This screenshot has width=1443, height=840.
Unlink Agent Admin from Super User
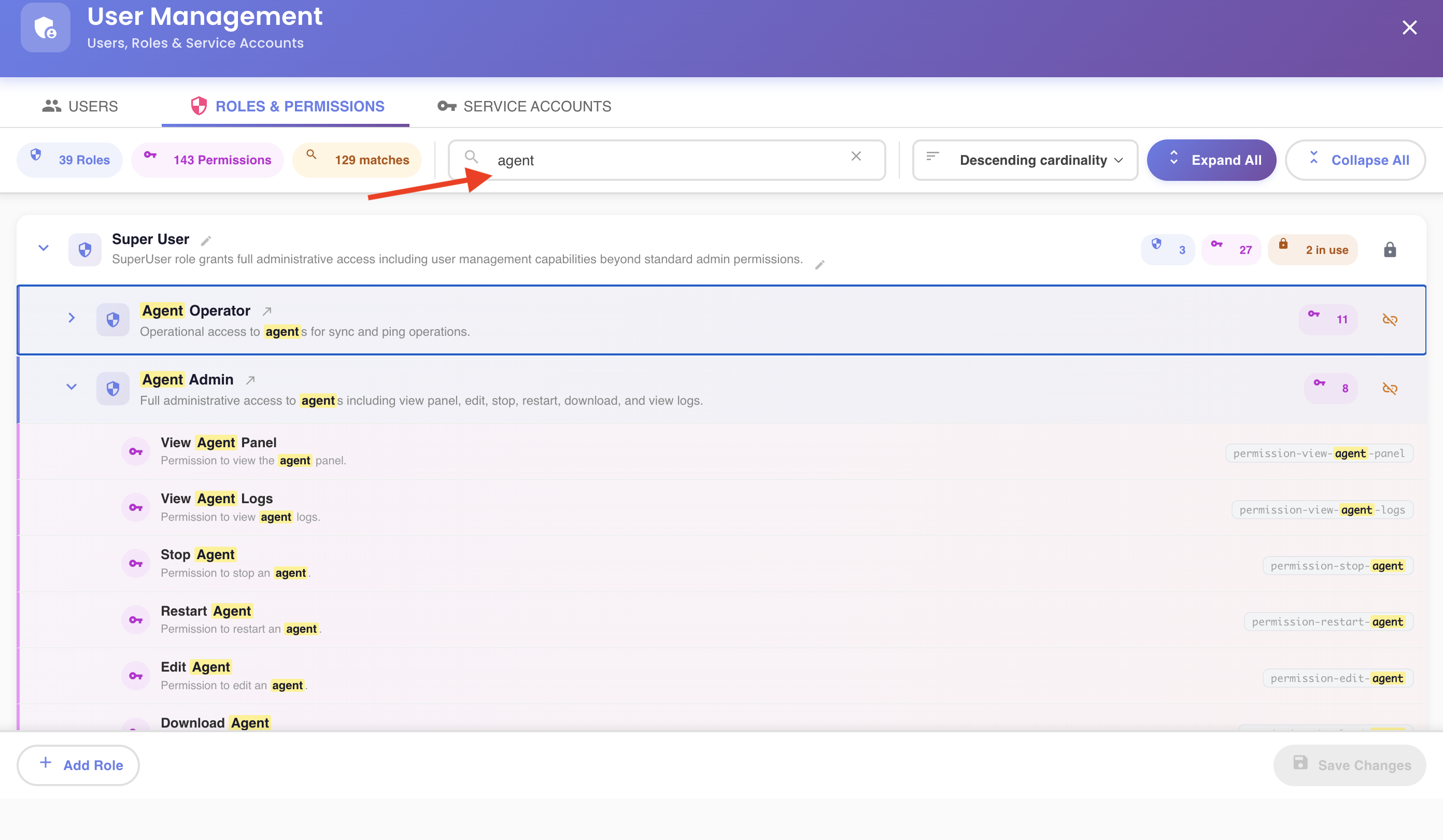point(1390,388)
